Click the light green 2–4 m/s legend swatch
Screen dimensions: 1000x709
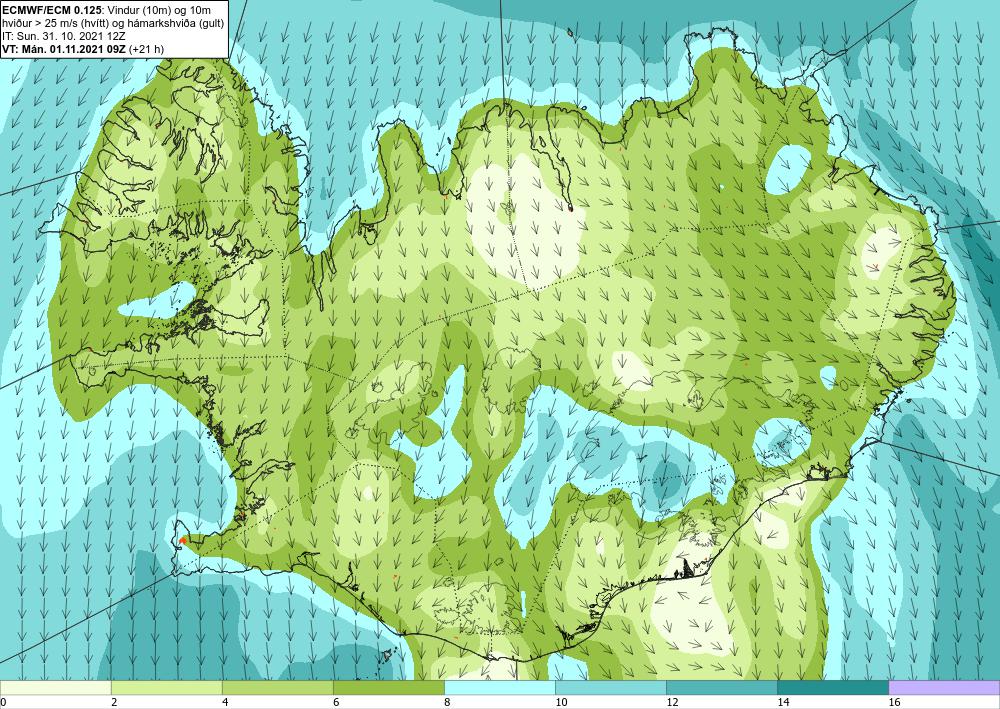pyautogui.click(x=166, y=687)
